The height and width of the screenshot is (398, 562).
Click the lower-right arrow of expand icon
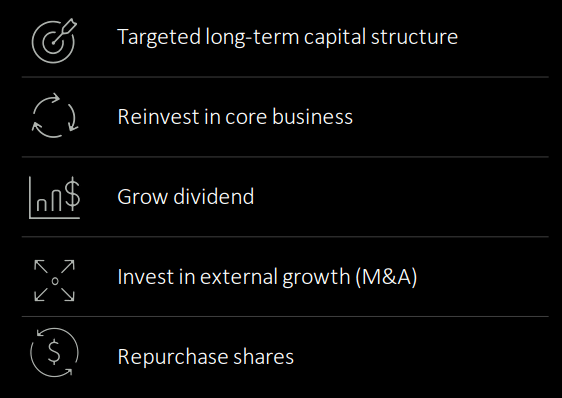[68, 294]
